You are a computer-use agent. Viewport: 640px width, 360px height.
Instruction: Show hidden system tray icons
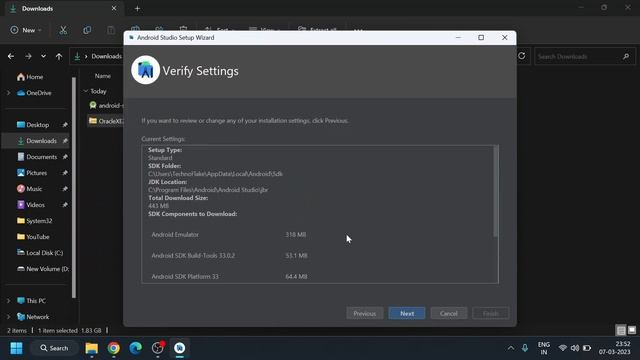511,348
